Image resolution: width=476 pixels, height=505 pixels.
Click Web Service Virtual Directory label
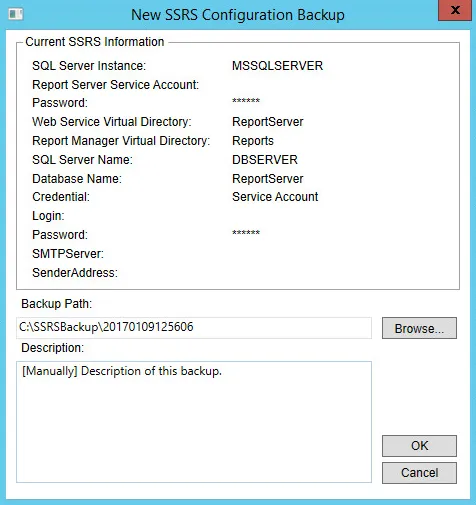[112, 122]
